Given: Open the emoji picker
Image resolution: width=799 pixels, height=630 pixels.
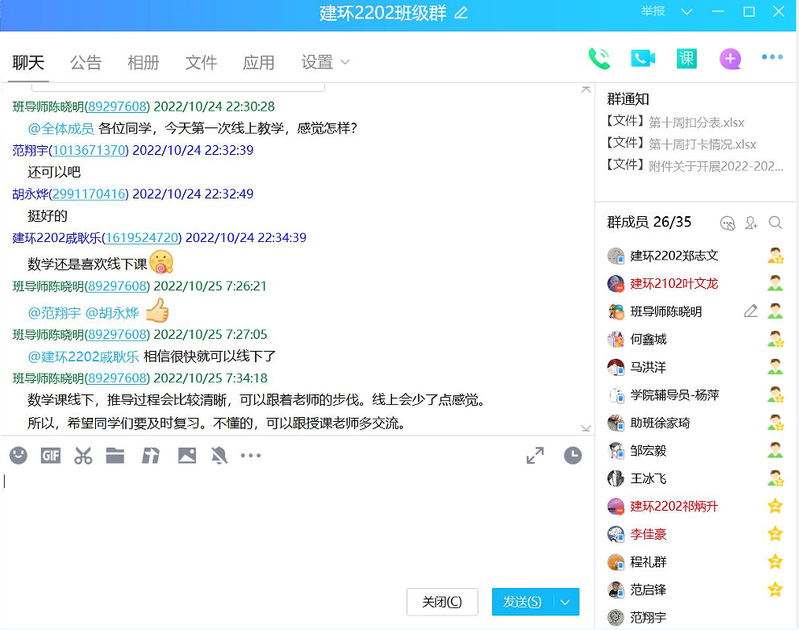Looking at the screenshot, I should tap(18, 455).
